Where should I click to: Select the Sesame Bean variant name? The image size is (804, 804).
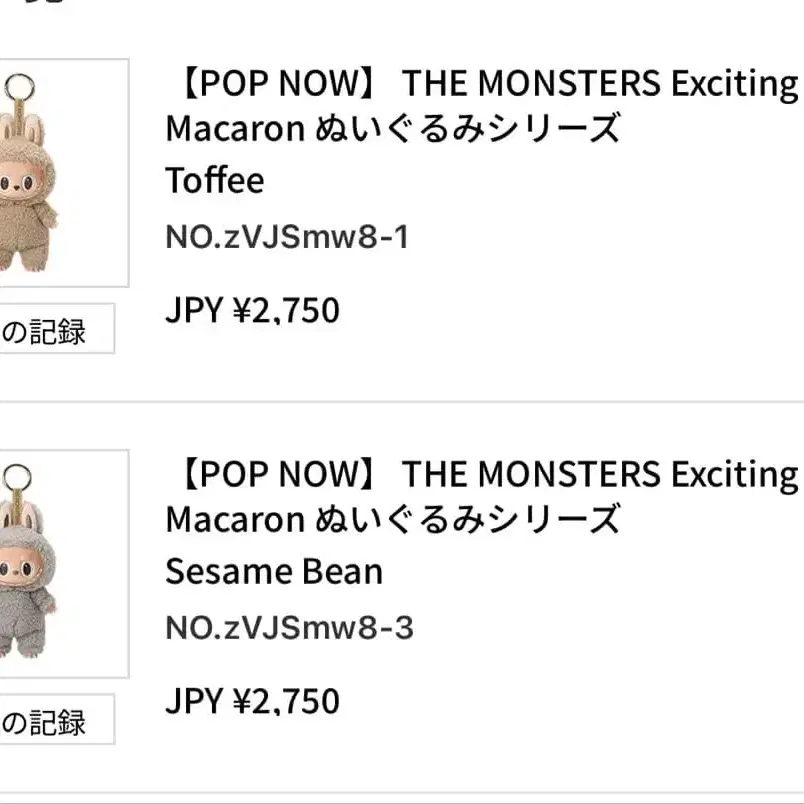coord(274,571)
